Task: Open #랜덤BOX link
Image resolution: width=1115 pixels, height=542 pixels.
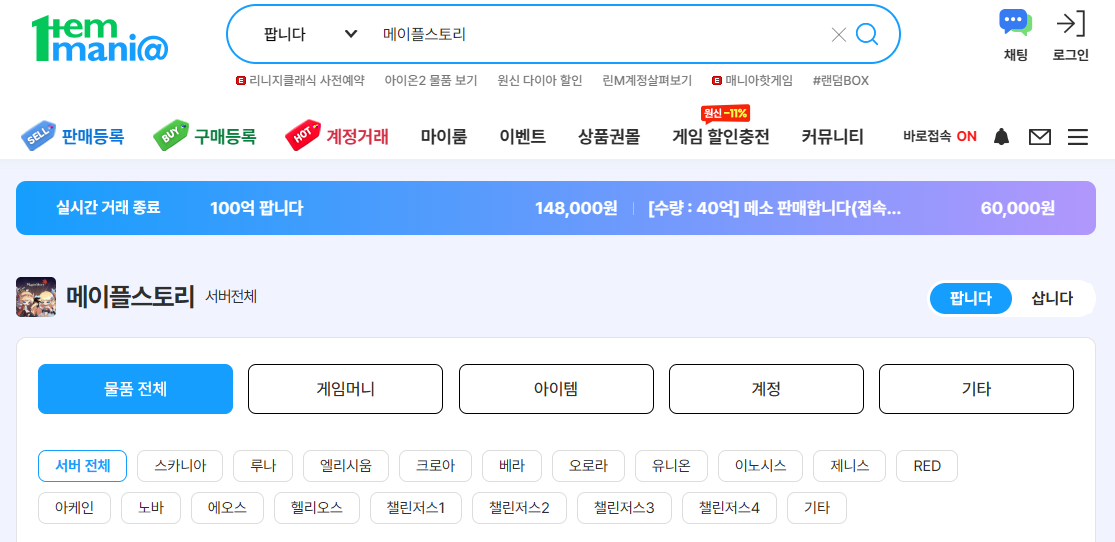Action: 841,80
